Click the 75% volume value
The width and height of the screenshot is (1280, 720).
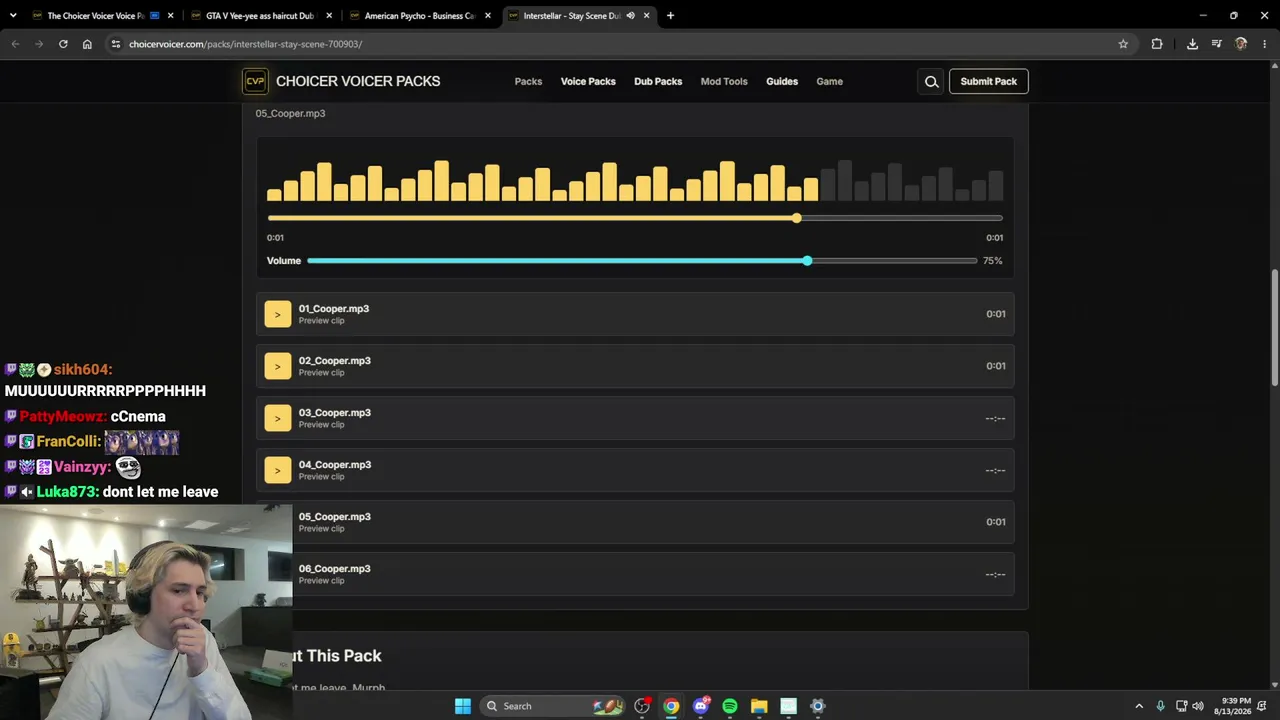click(x=992, y=261)
